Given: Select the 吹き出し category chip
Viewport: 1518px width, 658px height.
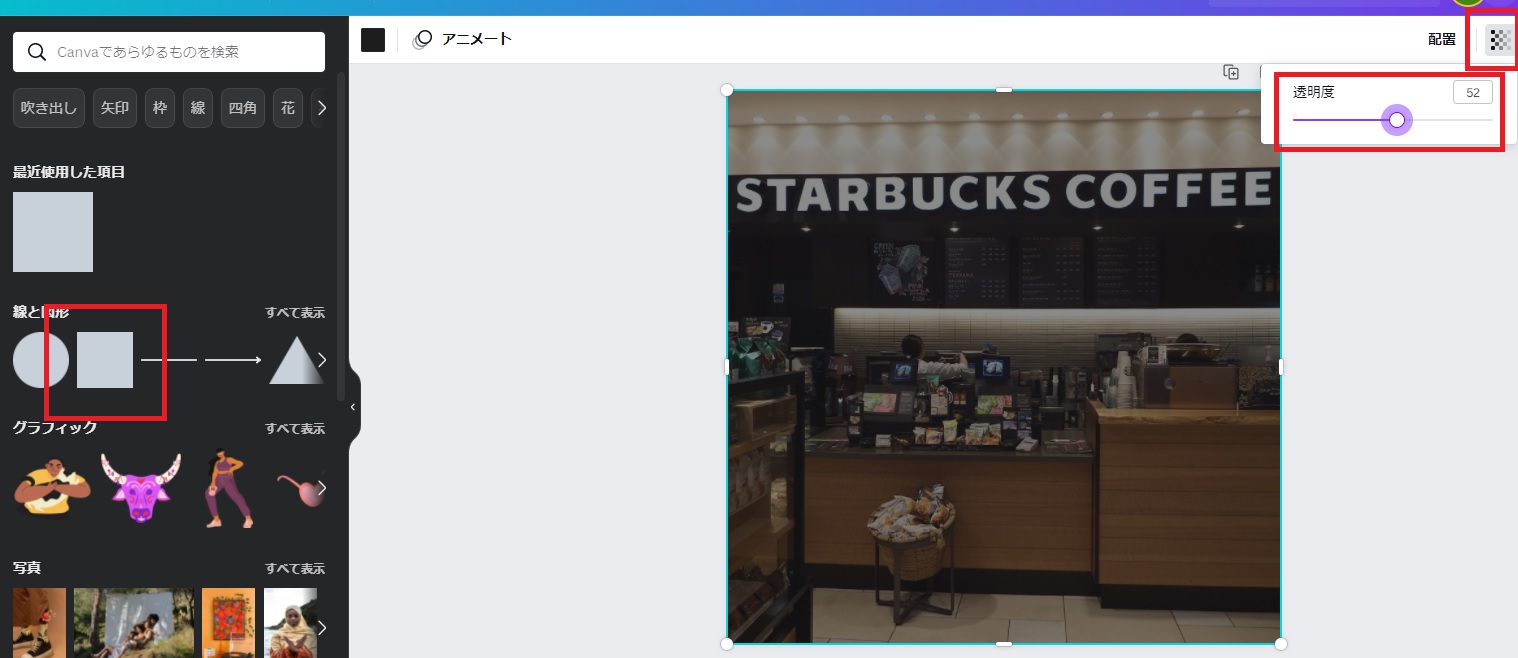Looking at the screenshot, I should tap(49, 108).
